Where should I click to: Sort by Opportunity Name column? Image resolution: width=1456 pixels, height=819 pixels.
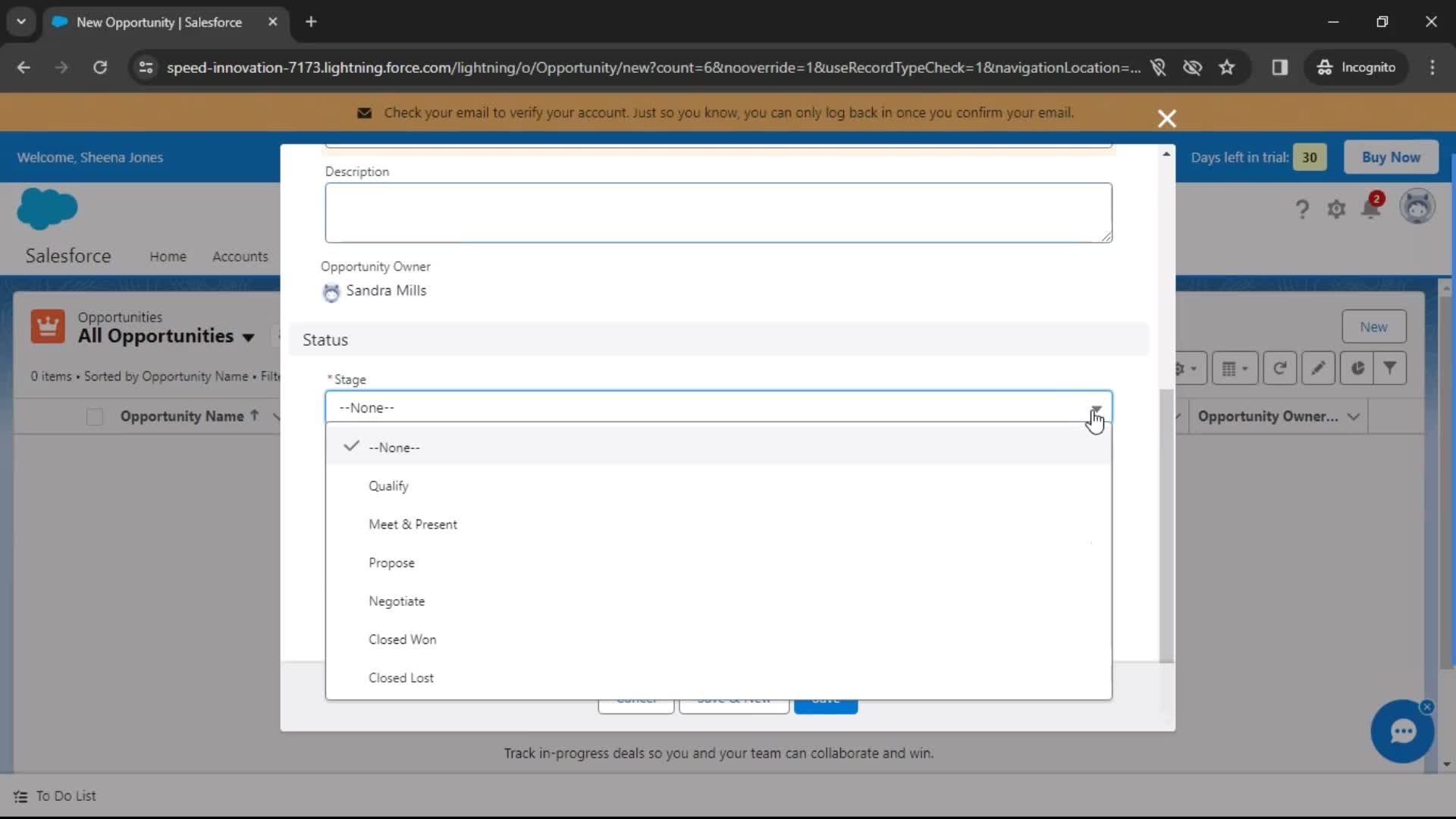[182, 416]
